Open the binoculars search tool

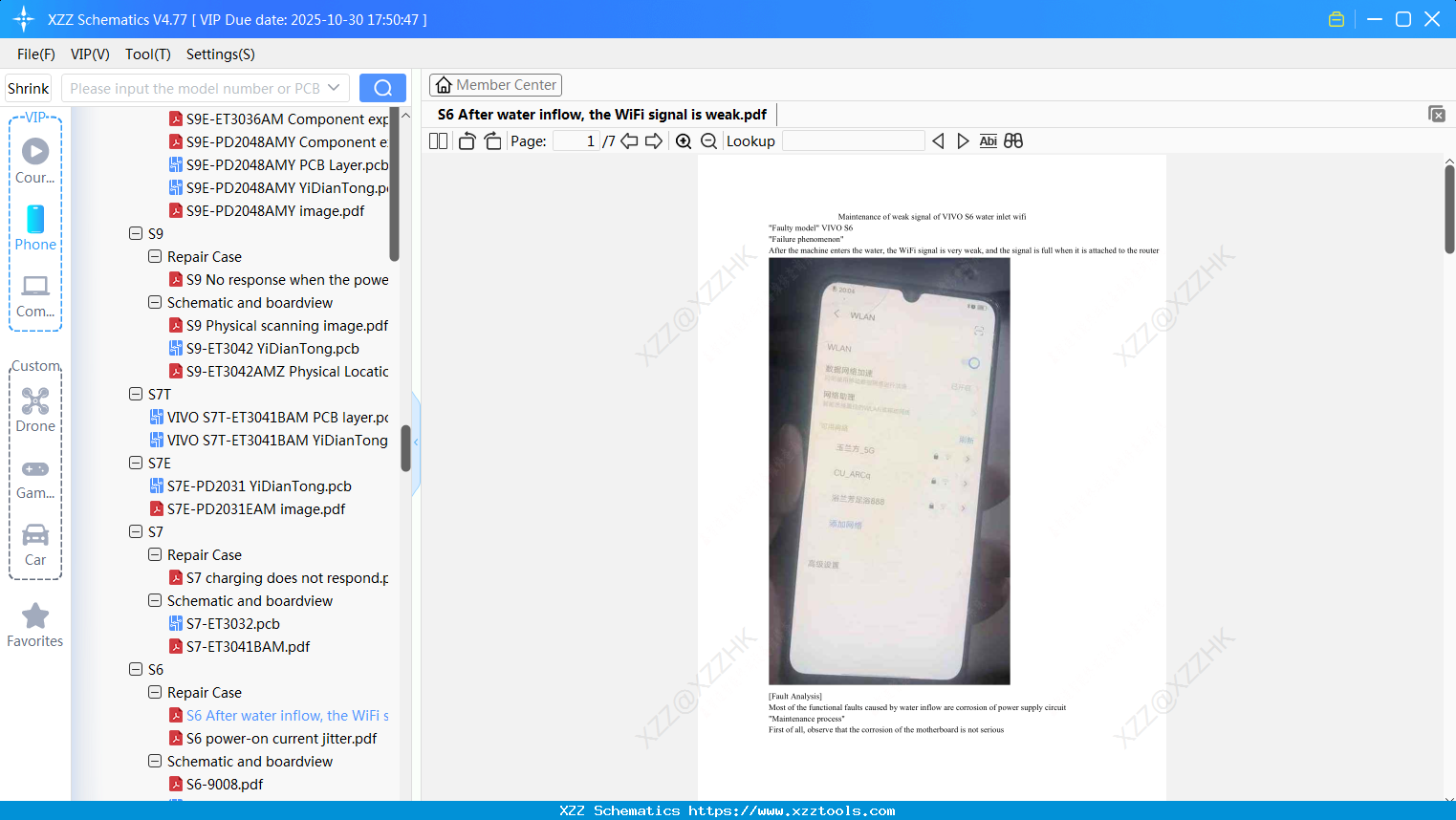click(x=1012, y=140)
